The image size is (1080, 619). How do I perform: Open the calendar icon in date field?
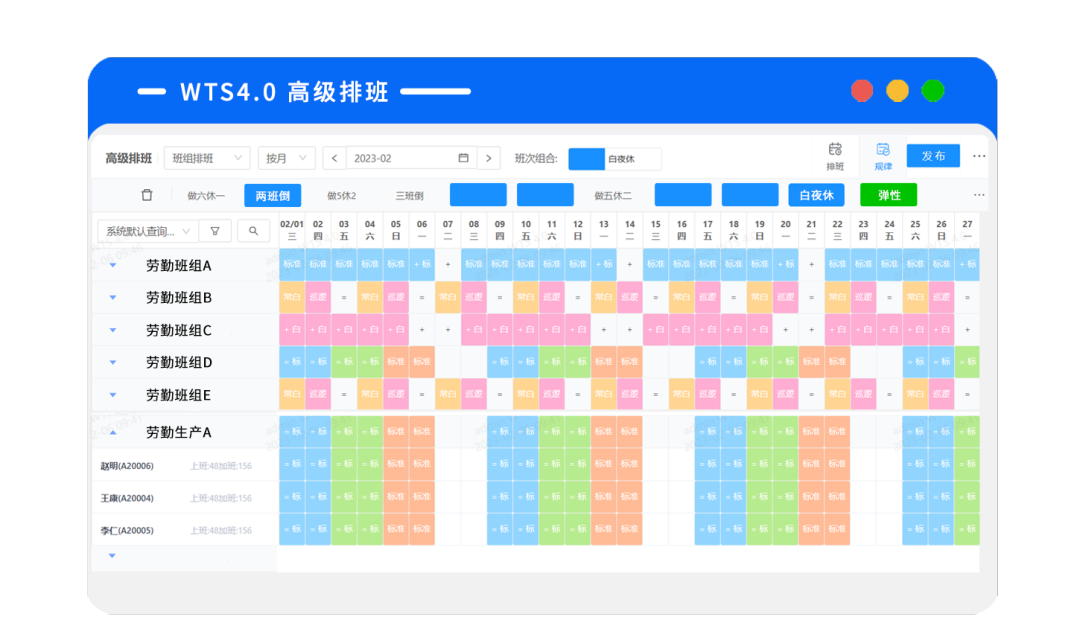(x=464, y=158)
